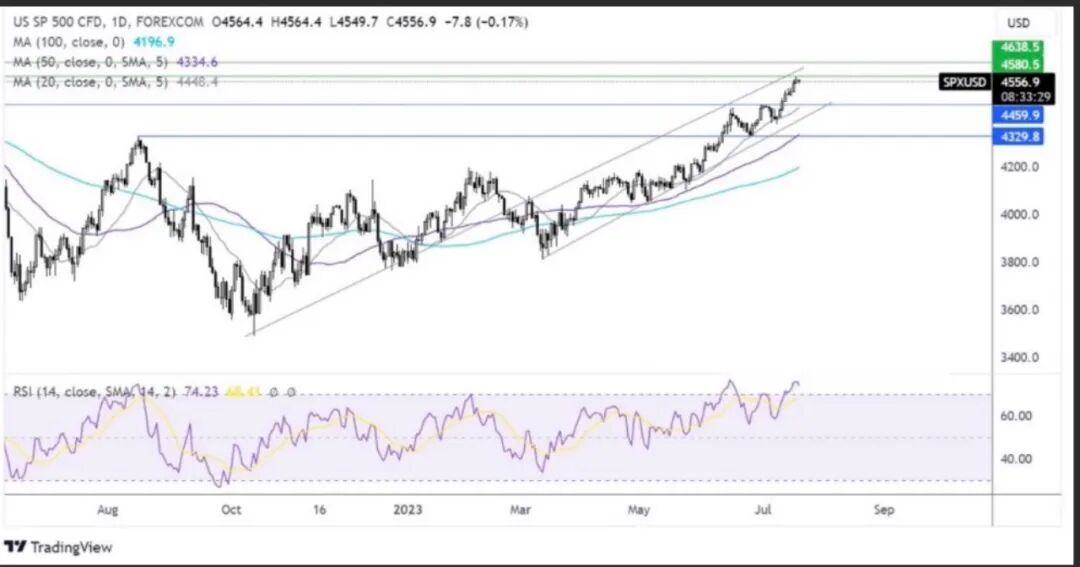This screenshot has width=1080, height=567.
Task: Select the MA (100, close, 0) indicator legend
Action: point(69,42)
